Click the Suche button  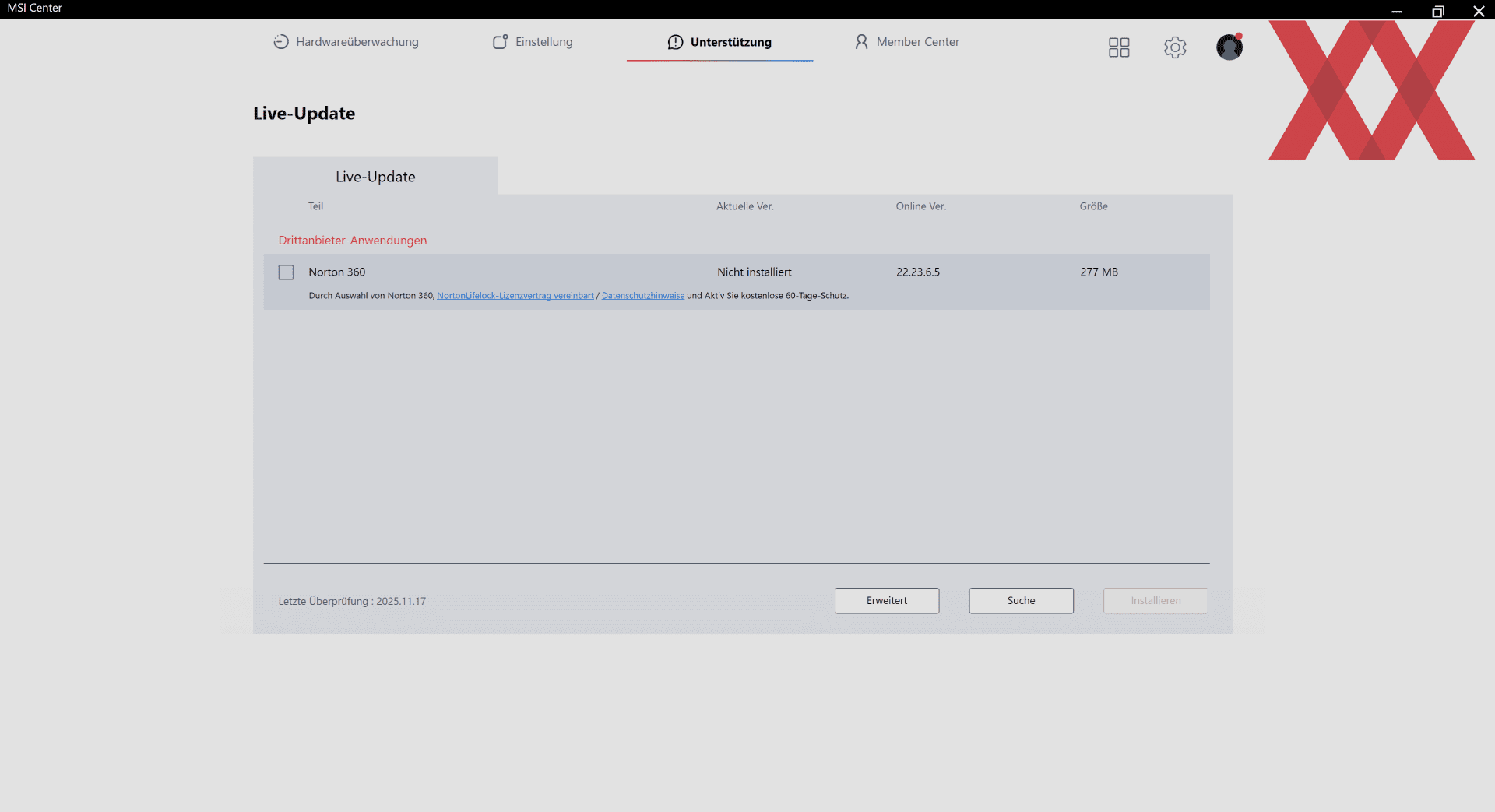tap(1021, 601)
